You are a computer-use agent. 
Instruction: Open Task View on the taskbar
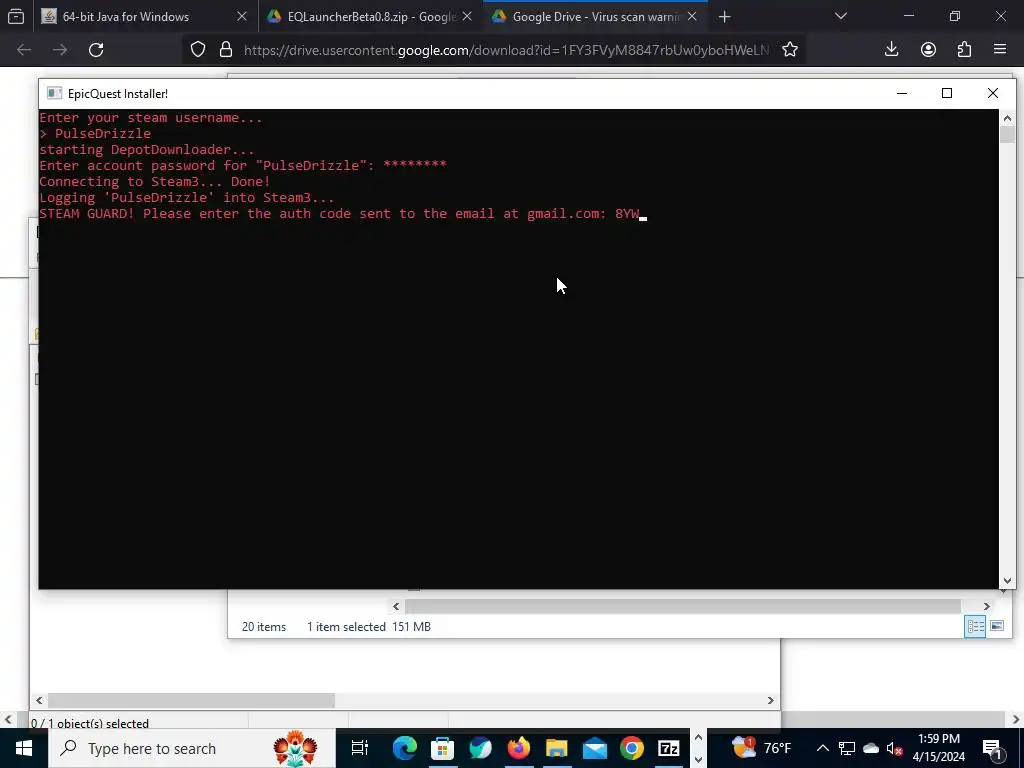(360, 748)
